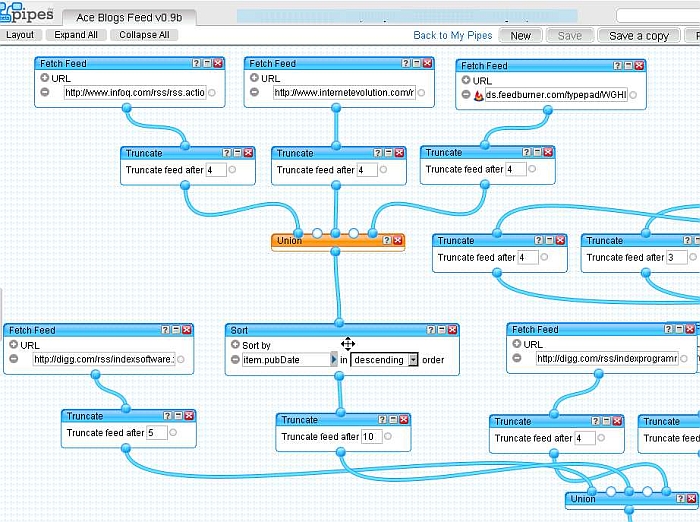Go Back to My Pipes
Viewport: 700px width, 522px height.
click(x=453, y=35)
